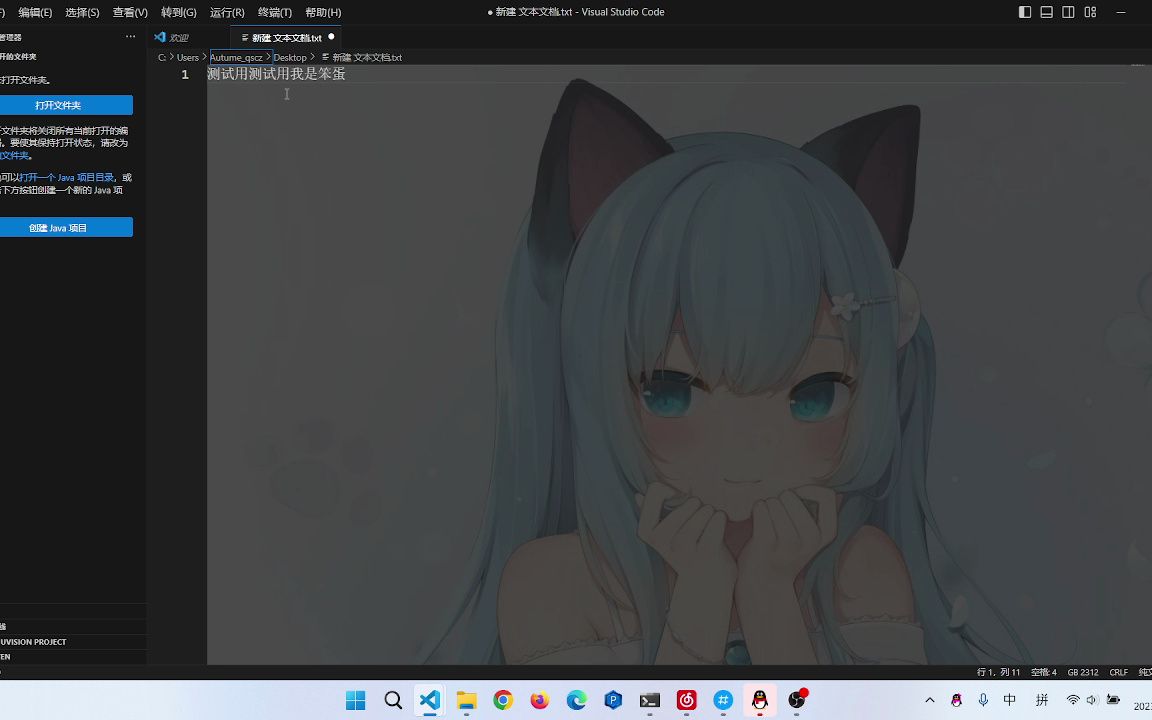The width and height of the screenshot is (1152, 720).
Task: Open taskbar Search icon
Action: [x=393, y=700]
